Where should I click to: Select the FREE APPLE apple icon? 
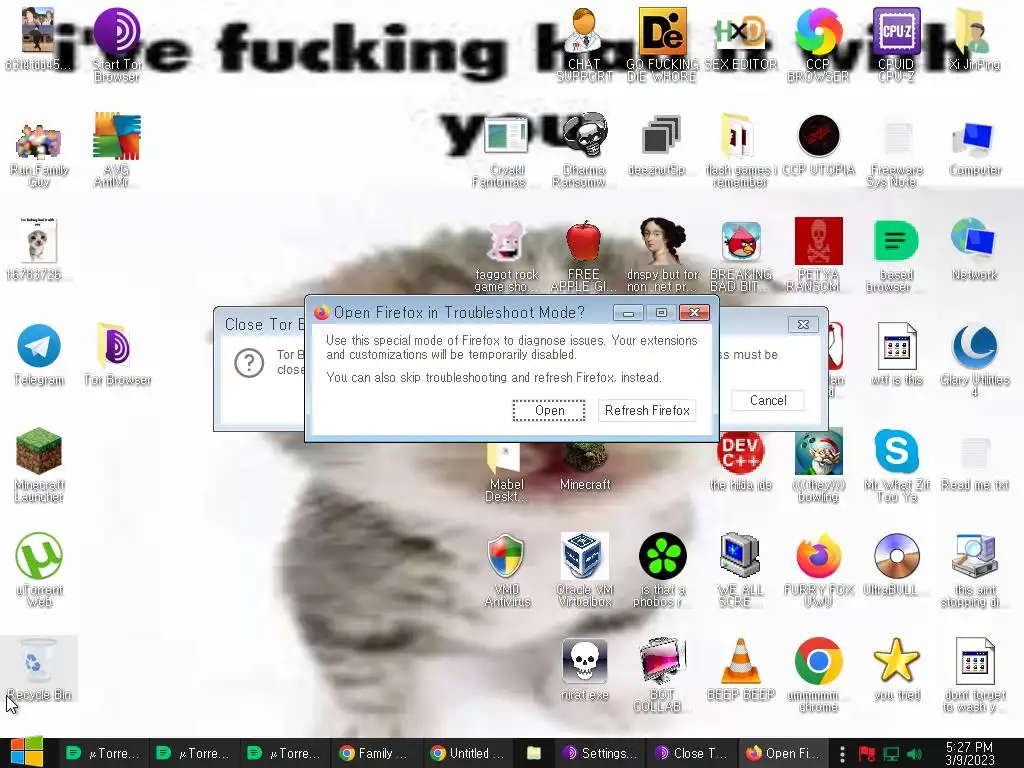(x=583, y=256)
